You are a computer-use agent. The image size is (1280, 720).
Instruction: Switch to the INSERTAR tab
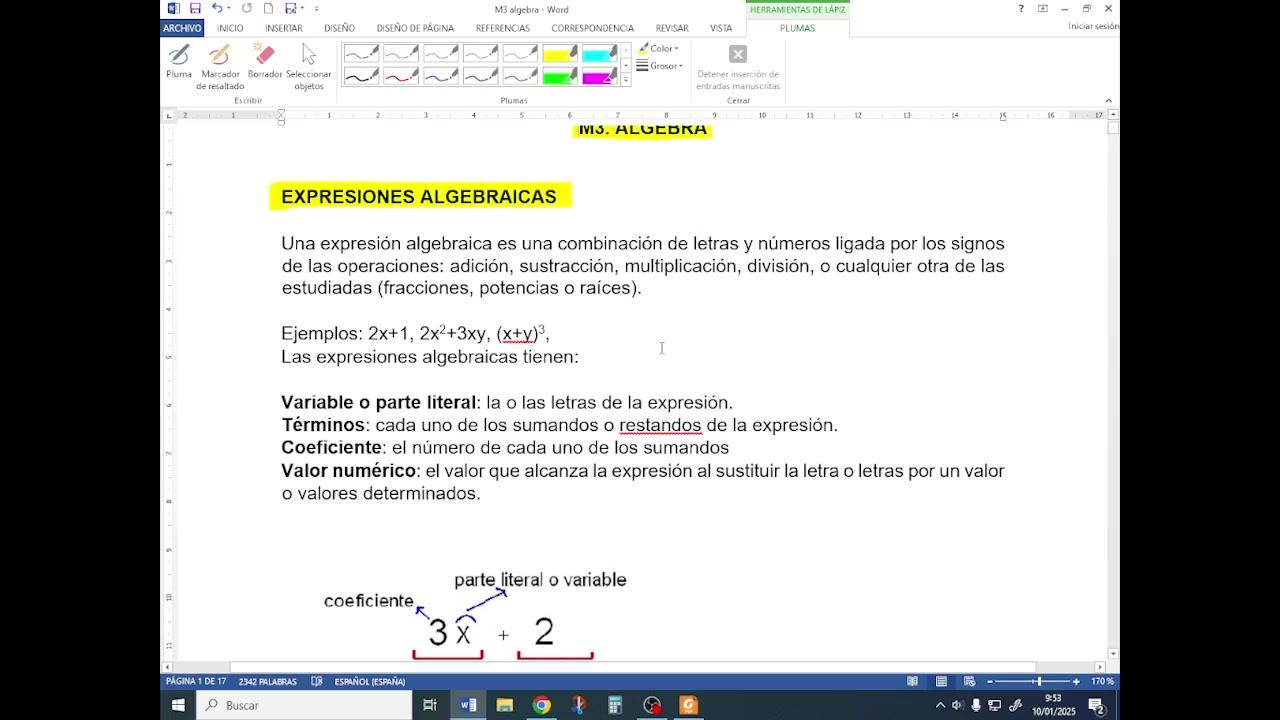[284, 28]
